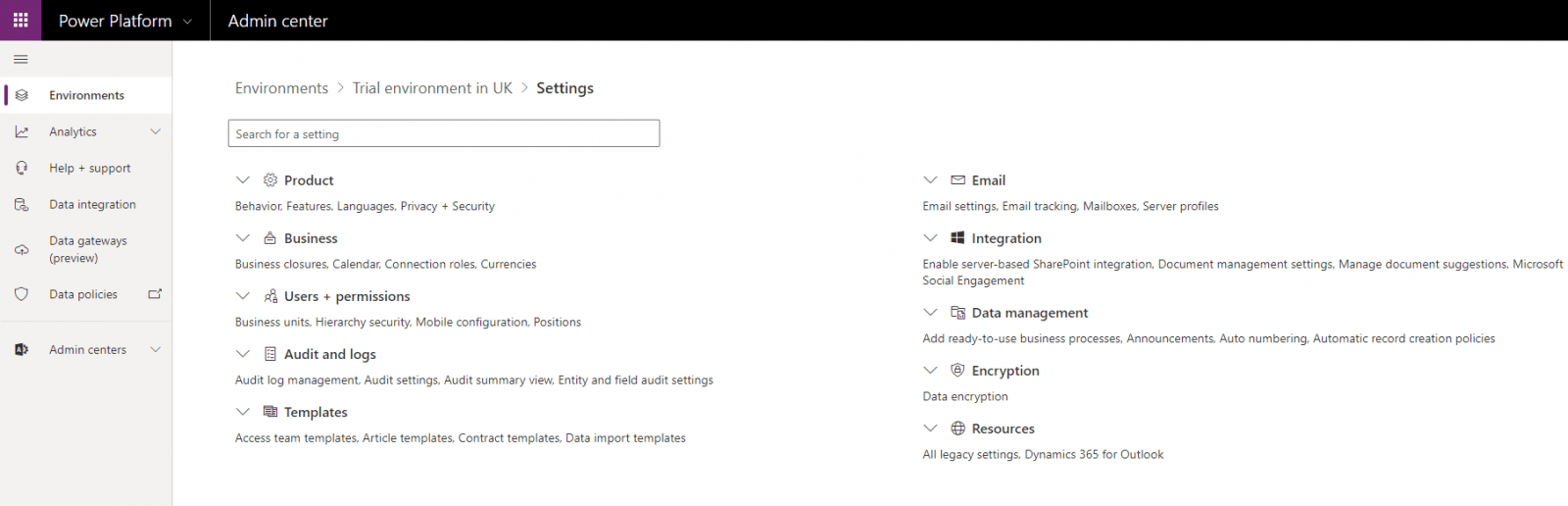Open Email tracking link
The width and height of the screenshot is (1568, 506).
1039,206
